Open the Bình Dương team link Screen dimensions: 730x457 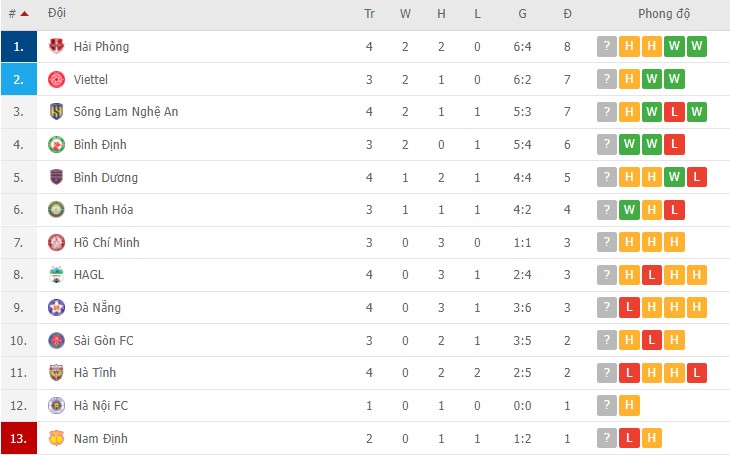(x=105, y=177)
